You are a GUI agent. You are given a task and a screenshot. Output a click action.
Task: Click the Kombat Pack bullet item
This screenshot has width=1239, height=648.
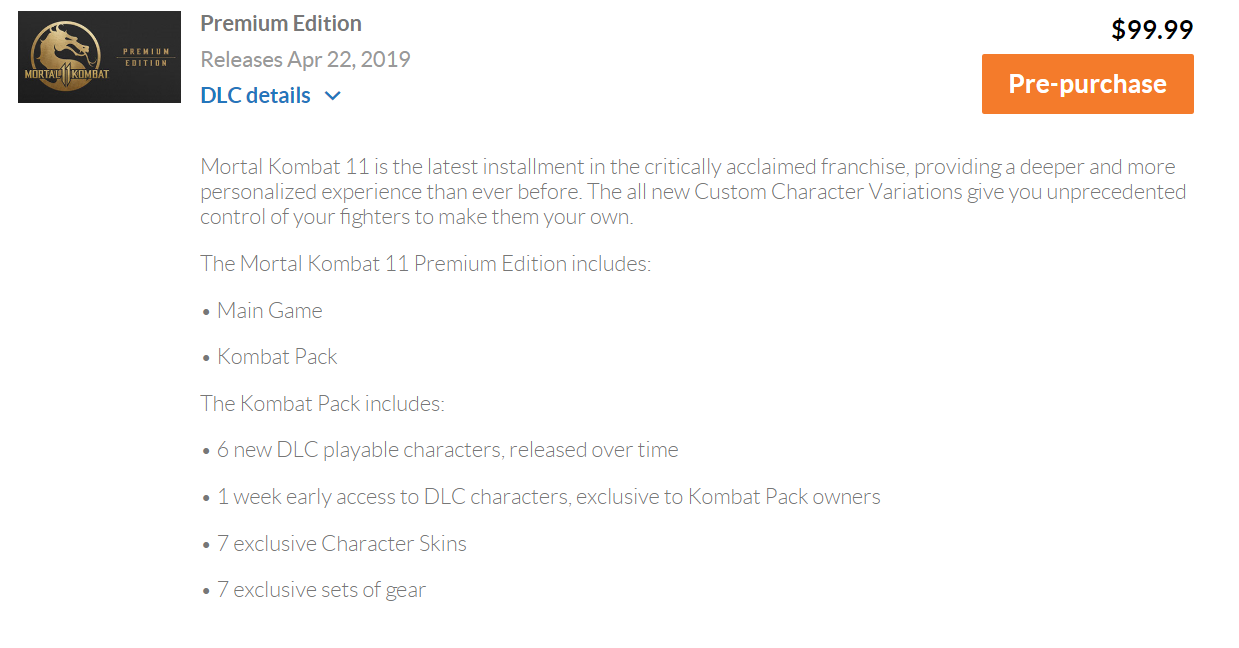pyautogui.click(x=276, y=356)
